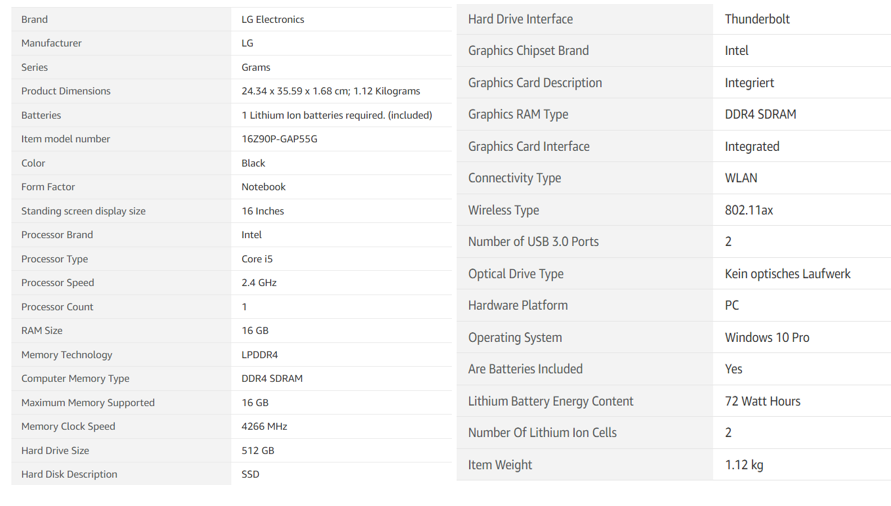Viewport: 891px width, 506px height.
Task: Click the Memory Technology value LPDDR4
Action: point(260,355)
